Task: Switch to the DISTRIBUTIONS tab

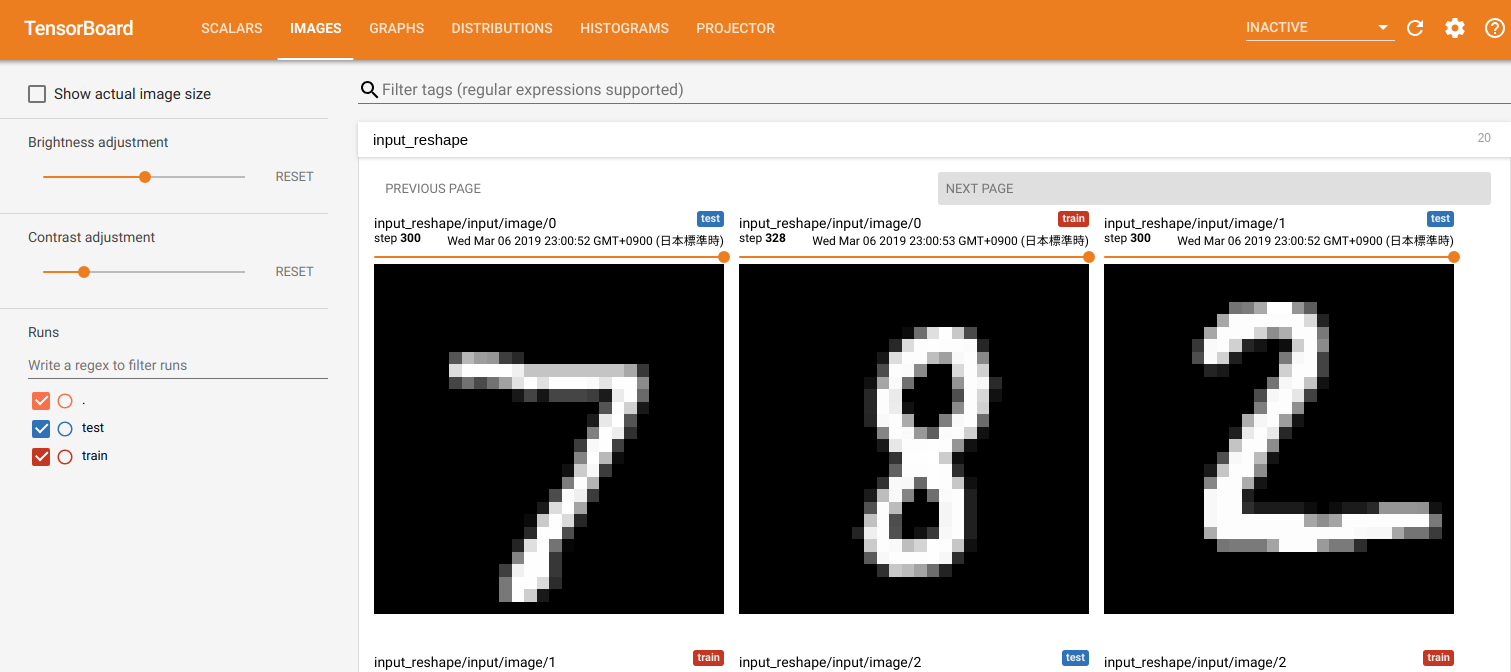Action: [x=502, y=28]
